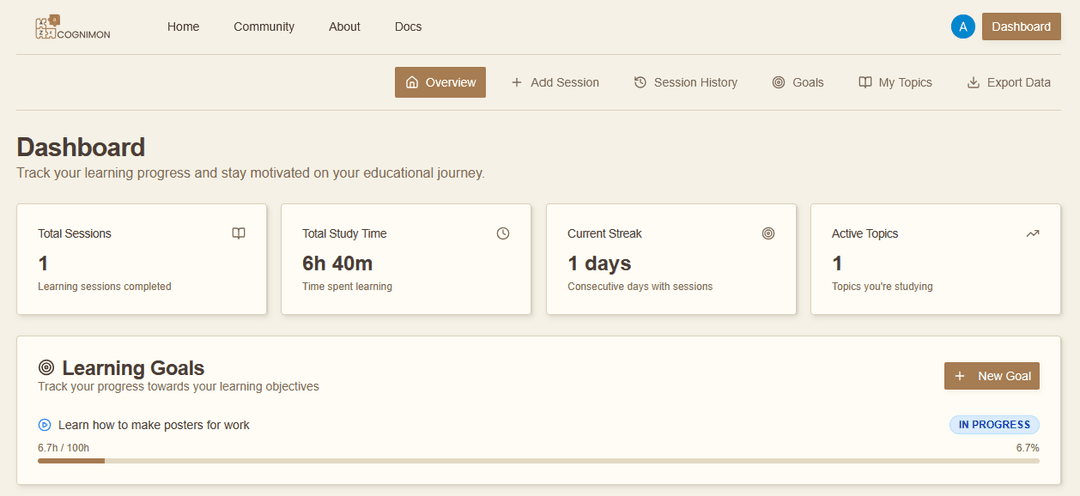Click the play icon beside the poster goal
1080x496 pixels.
44,425
